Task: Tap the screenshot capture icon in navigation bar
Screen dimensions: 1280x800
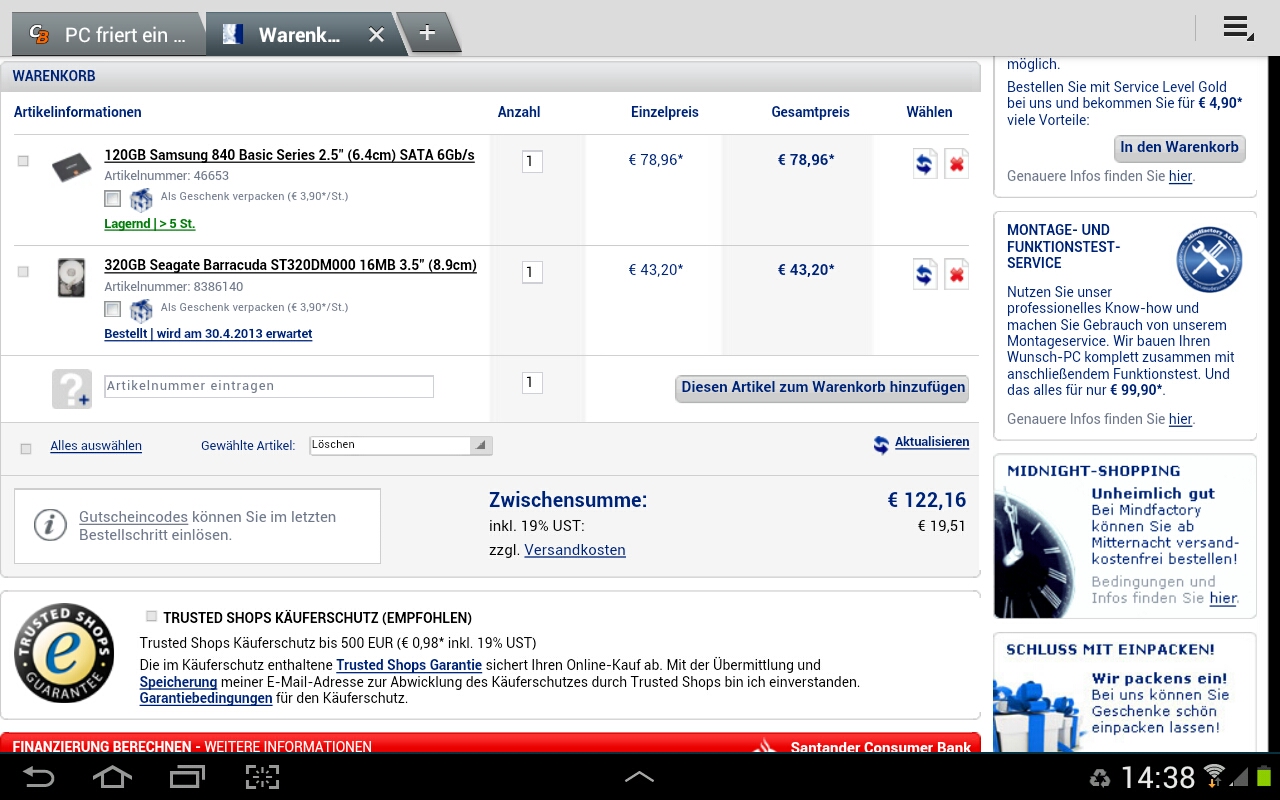Action: 262,777
